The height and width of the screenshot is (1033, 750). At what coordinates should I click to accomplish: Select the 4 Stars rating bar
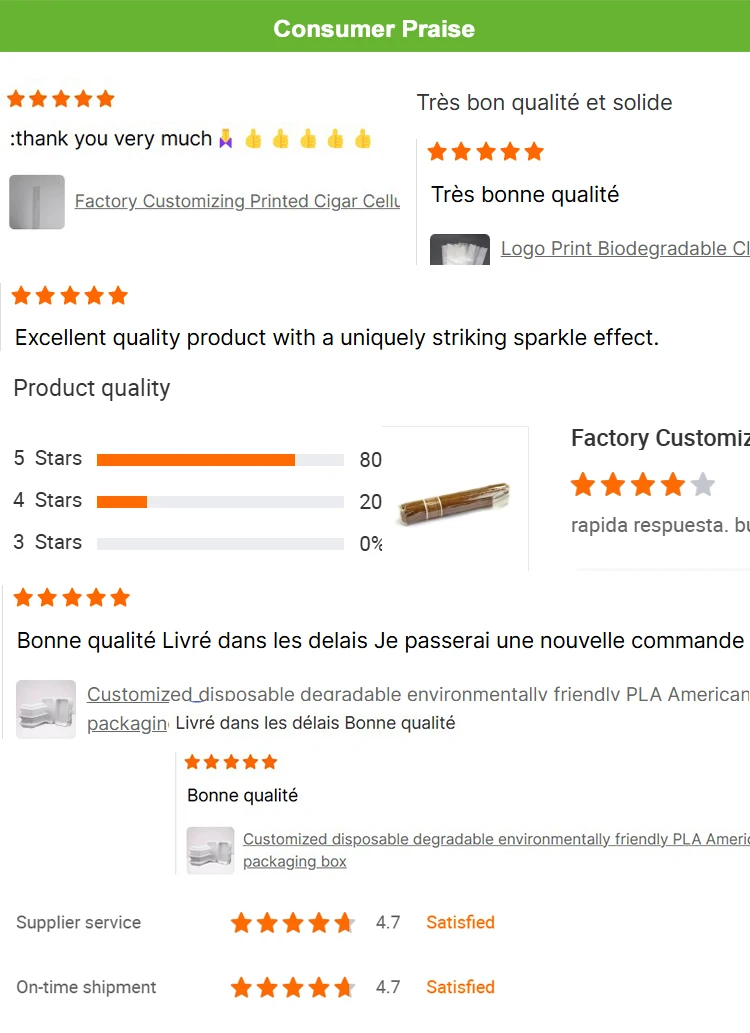pyautogui.click(x=220, y=502)
